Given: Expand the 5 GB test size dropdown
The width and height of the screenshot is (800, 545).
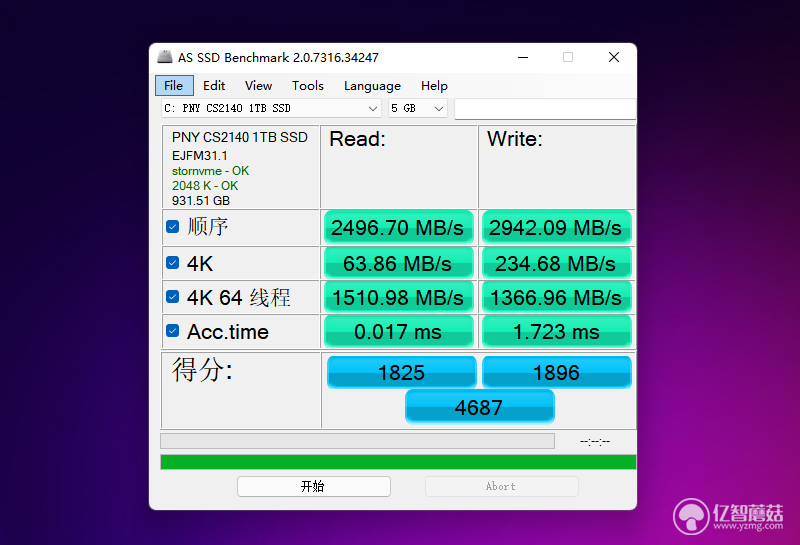Looking at the screenshot, I should (417, 108).
